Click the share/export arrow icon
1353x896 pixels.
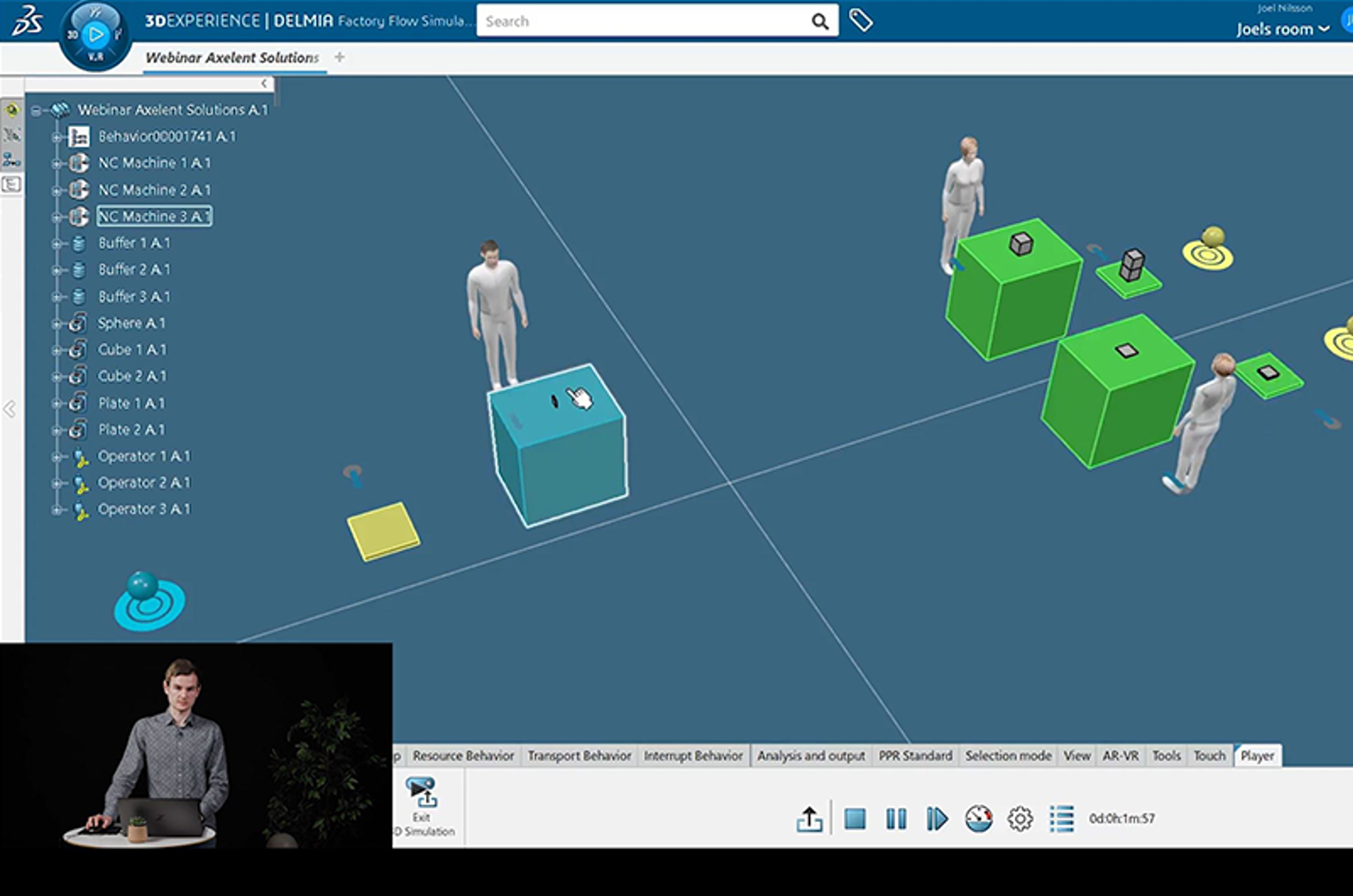(809, 819)
